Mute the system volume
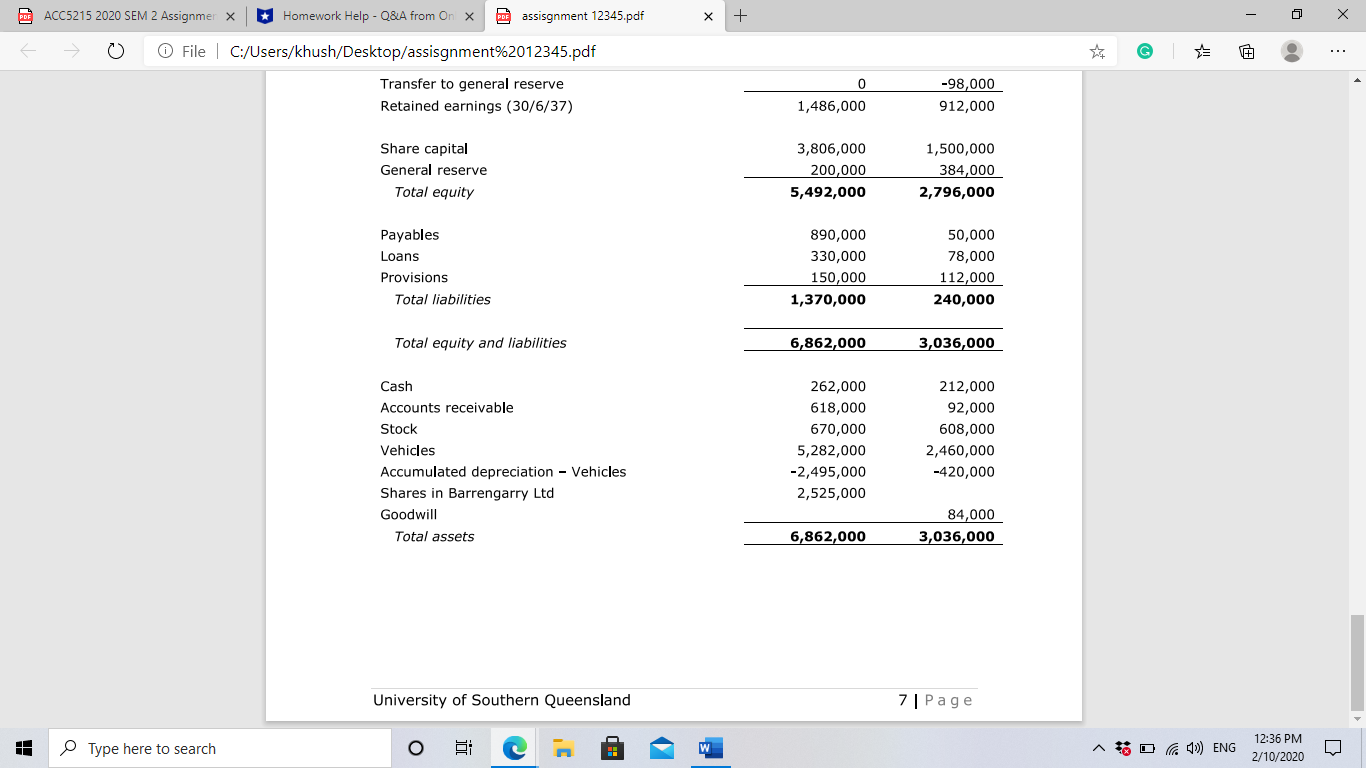Image resolution: width=1366 pixels, height=768 pixels. pyautogui.click(x=1194, y=747)
